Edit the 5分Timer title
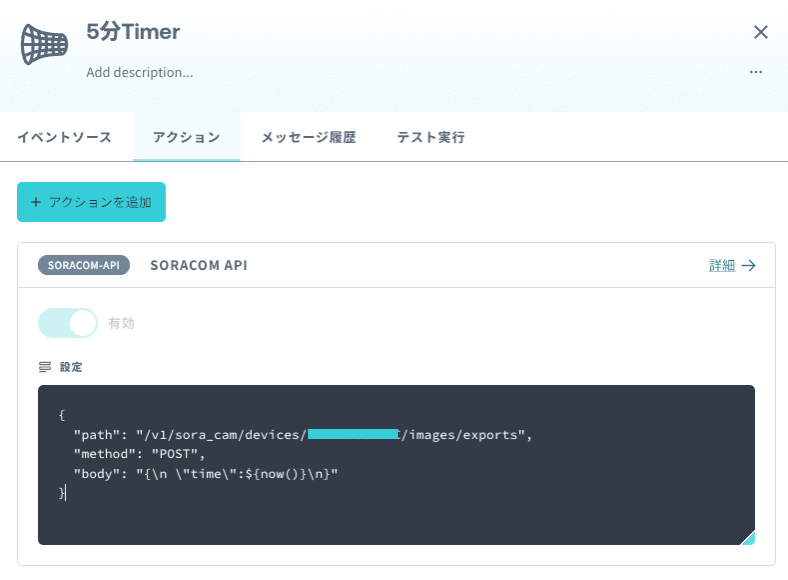788x580 pixels. coord(133,32)
